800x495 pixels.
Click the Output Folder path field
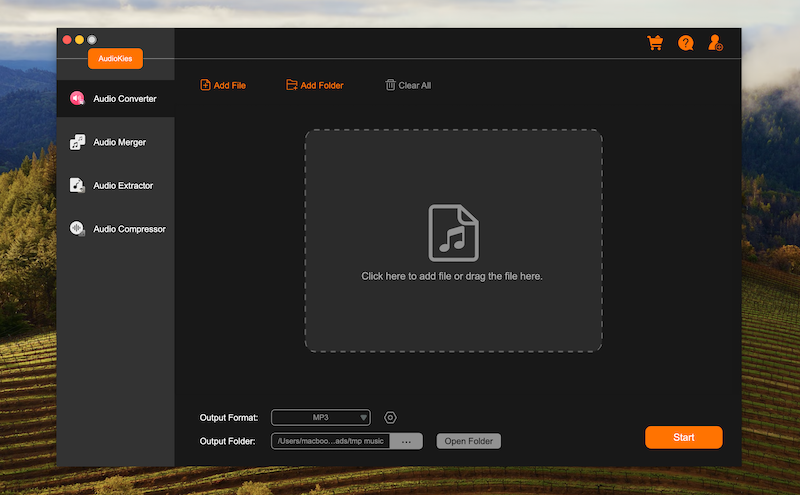330,441
